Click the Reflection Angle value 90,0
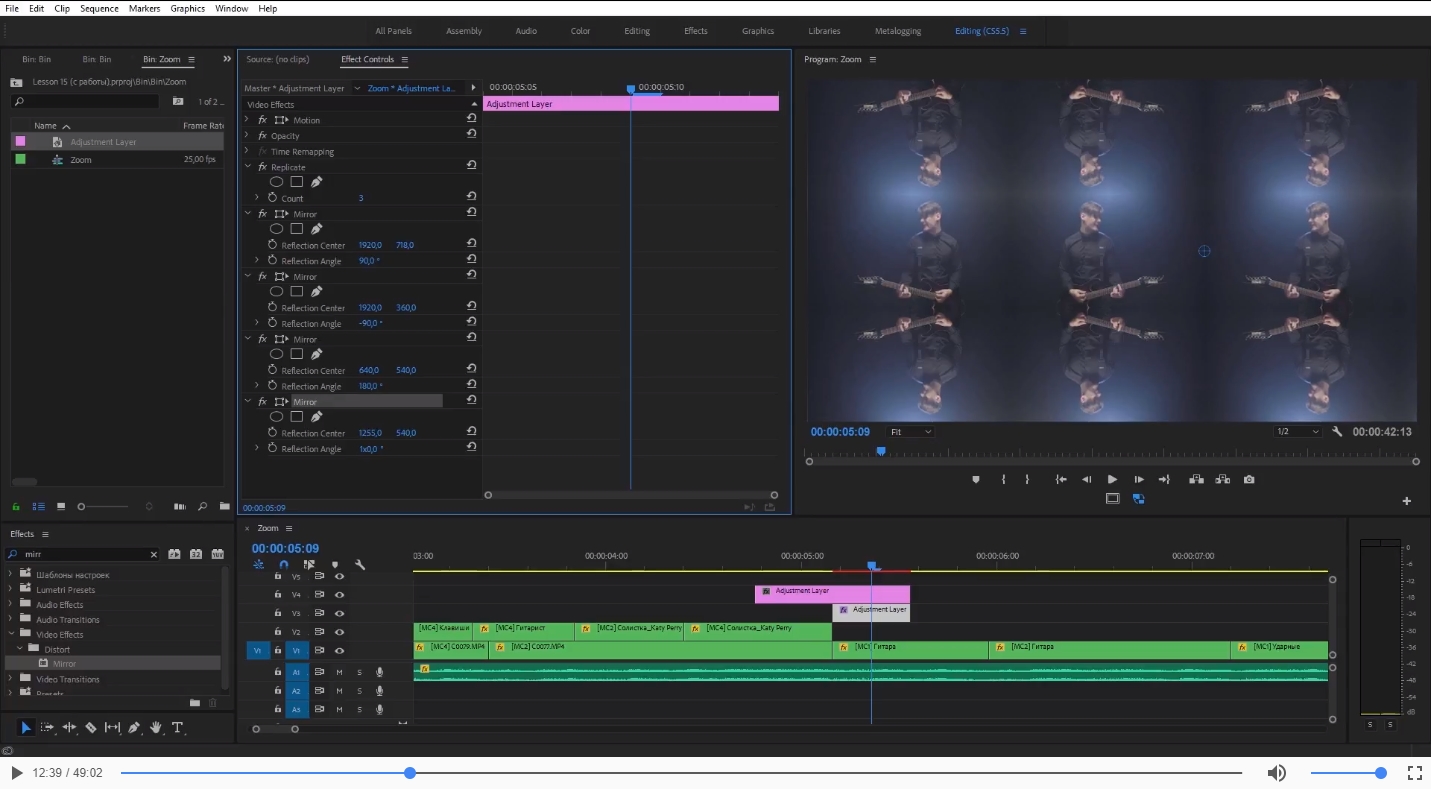Viewport: 1431px width, 789px height. click(x=369, y=261)
